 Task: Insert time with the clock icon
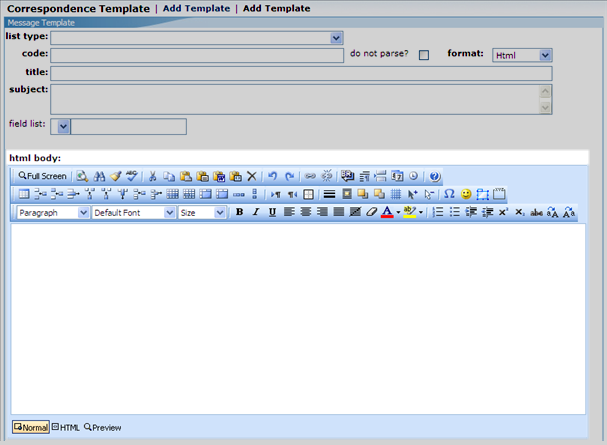[413, 176]
